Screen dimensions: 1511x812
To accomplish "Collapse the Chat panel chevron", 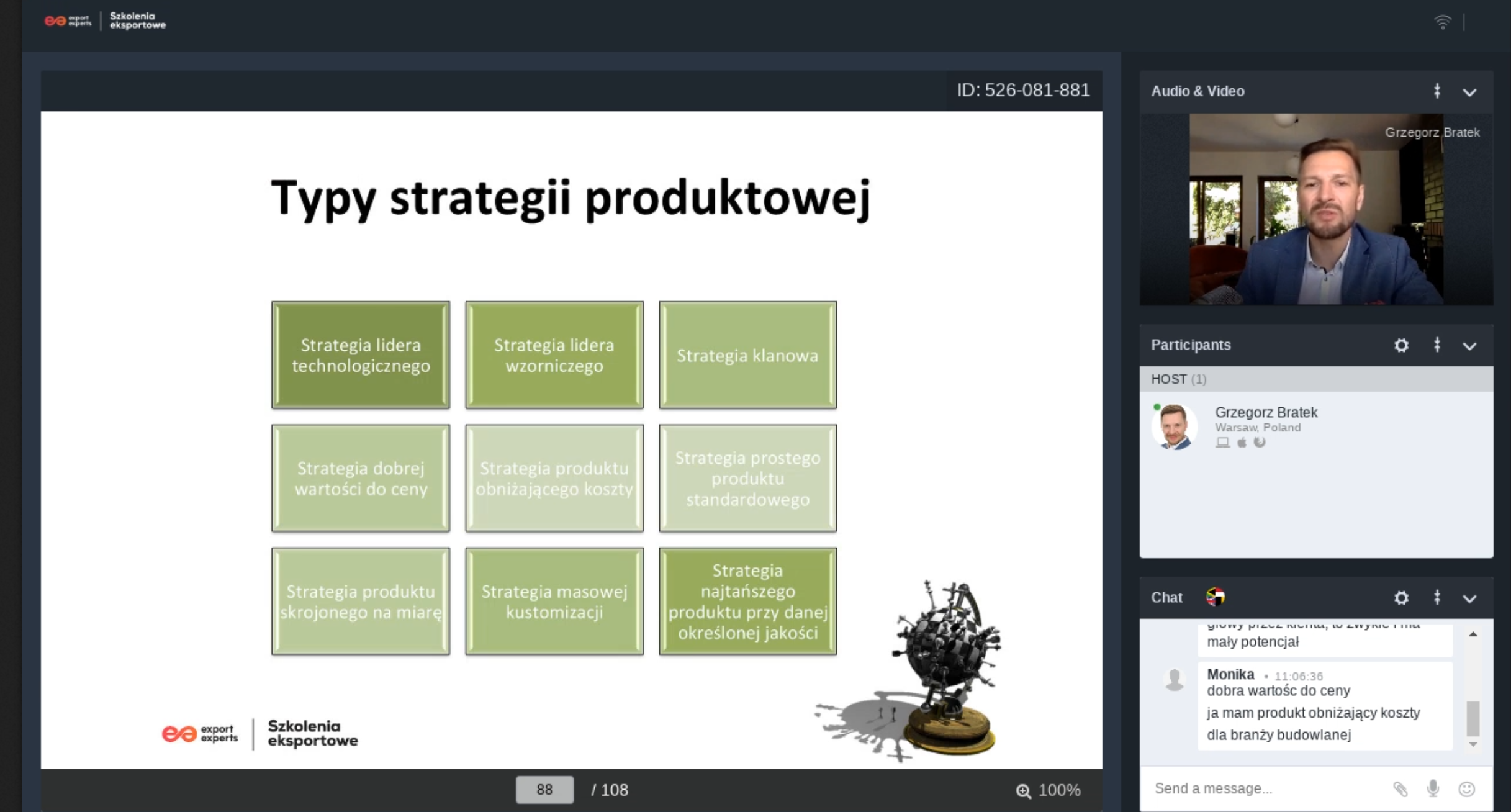I will [1469, 599].
